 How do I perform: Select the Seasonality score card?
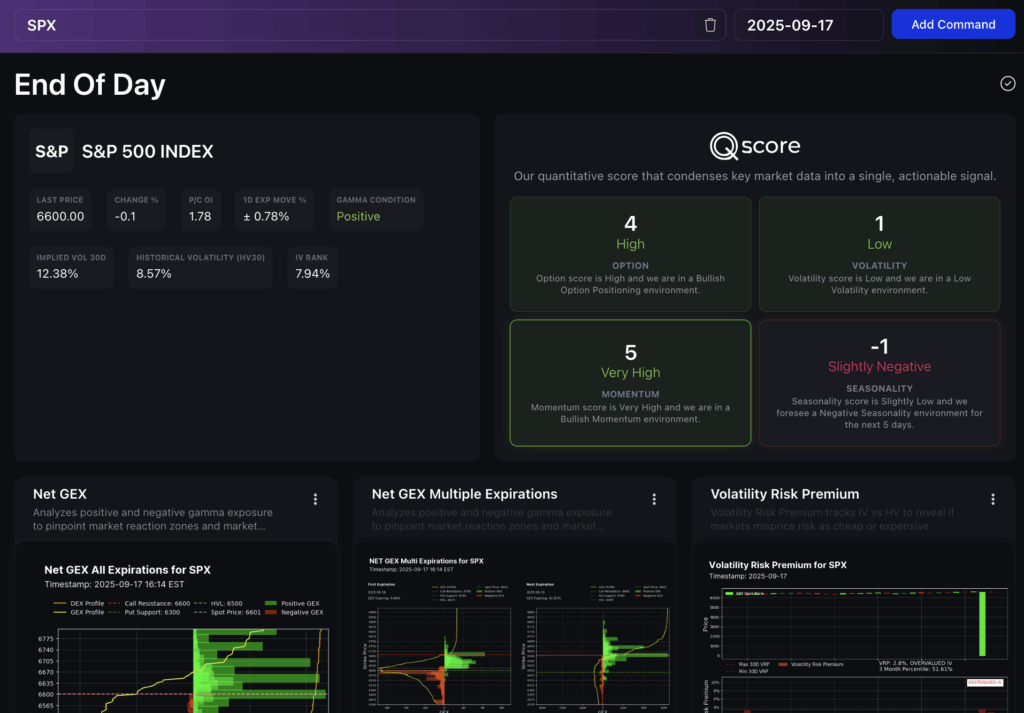pyautogui.click(x=879, y=383)
